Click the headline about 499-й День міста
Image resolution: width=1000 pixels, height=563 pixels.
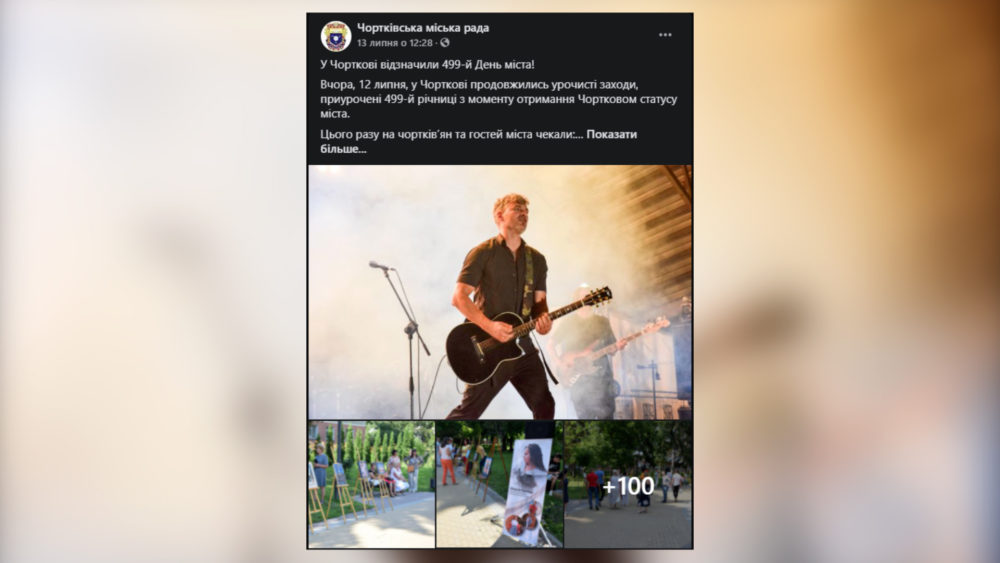427,64
